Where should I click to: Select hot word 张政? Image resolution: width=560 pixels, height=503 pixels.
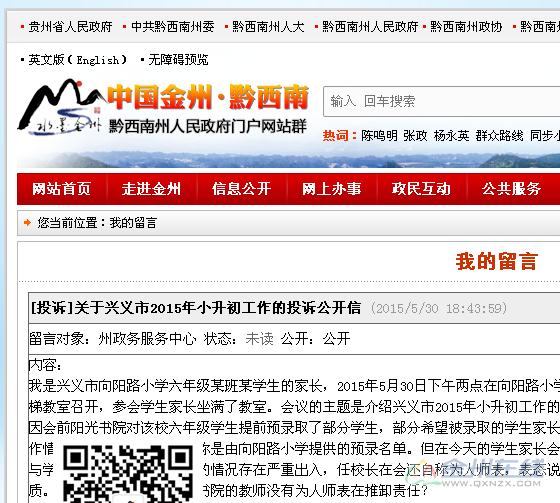coord(415,136)
